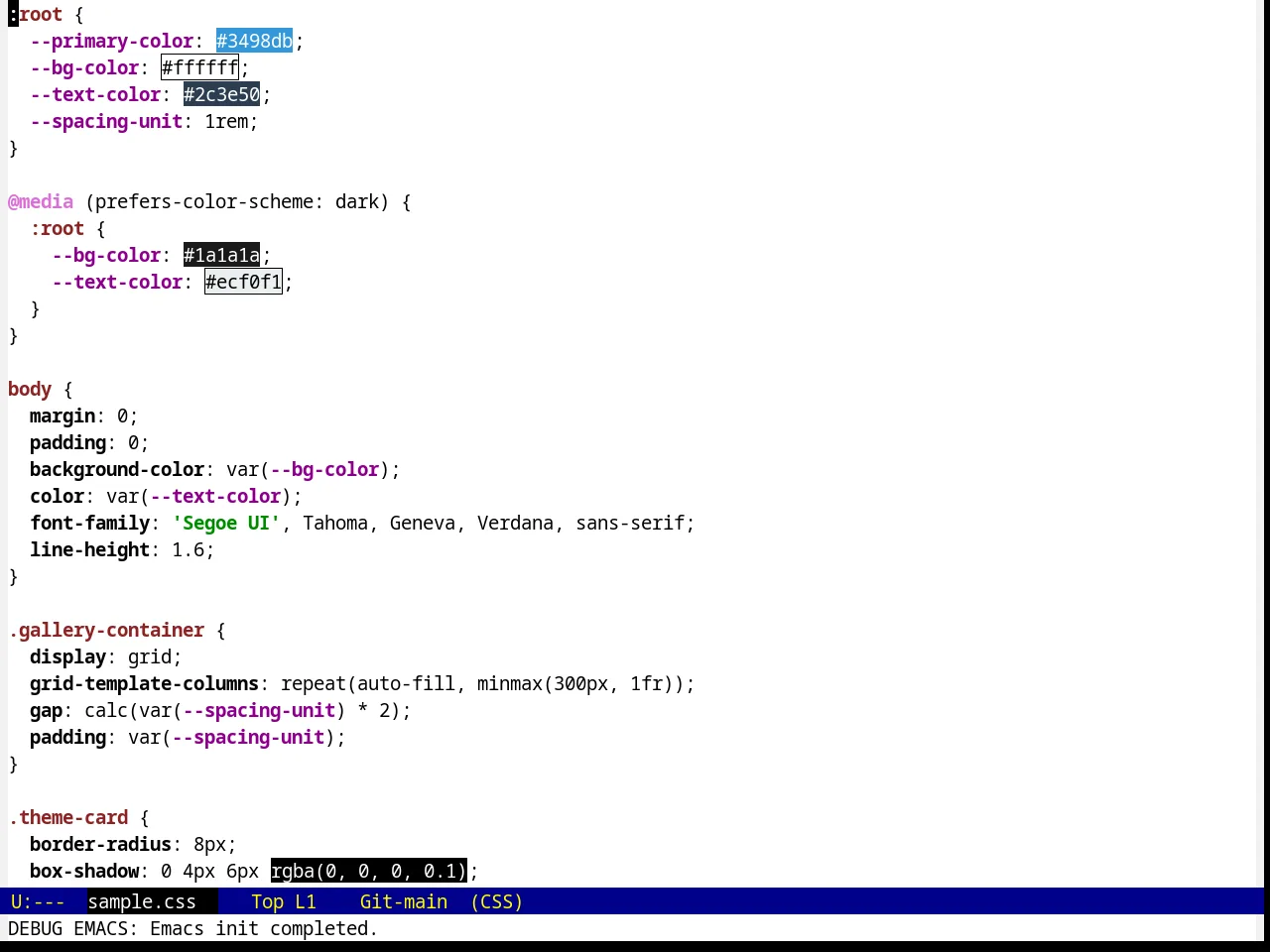Place cursor on --spacing-unit declaration in :root
The image size is (1270, 952).
[106, 121]
